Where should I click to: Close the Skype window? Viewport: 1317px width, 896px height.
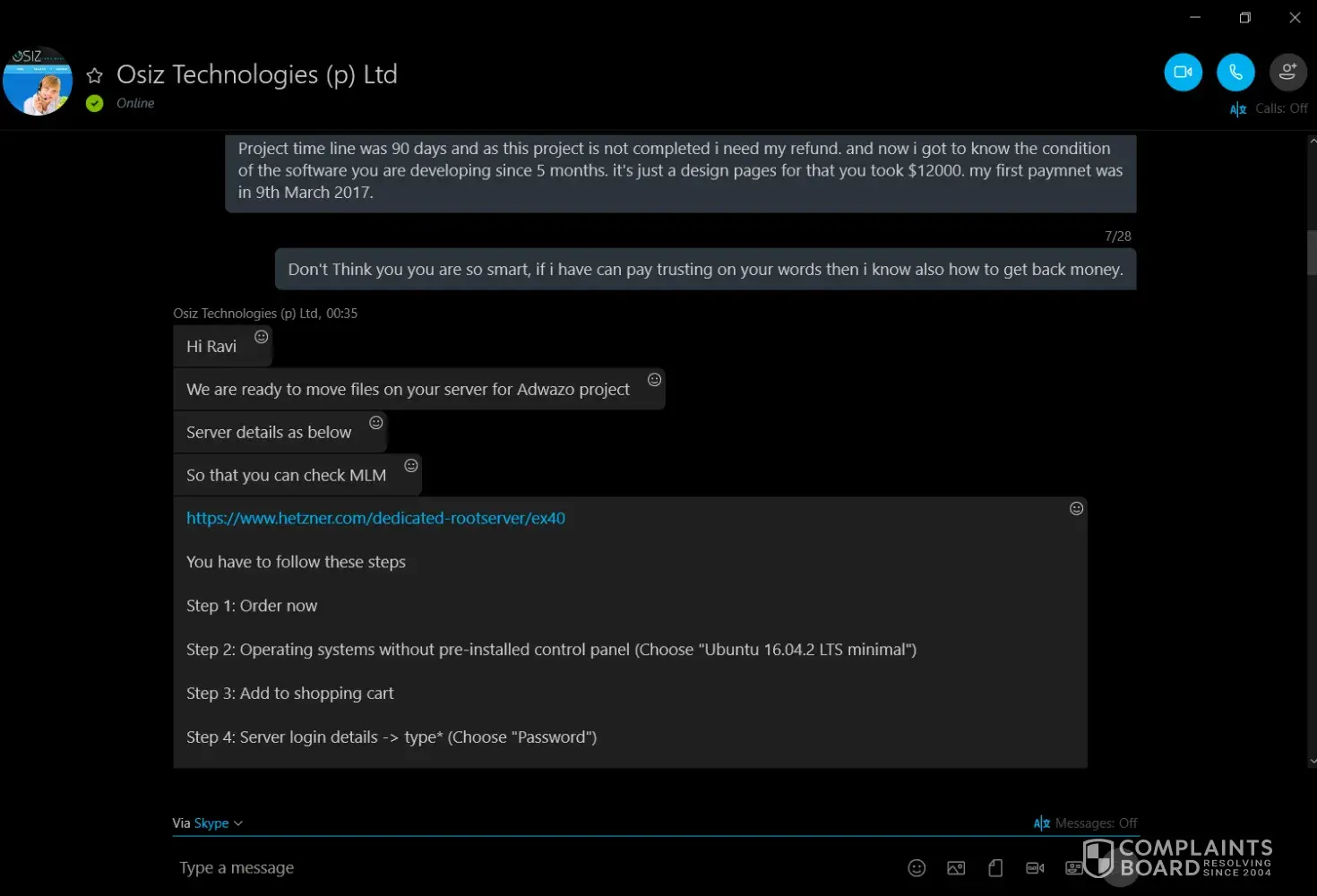[1295, 17]
